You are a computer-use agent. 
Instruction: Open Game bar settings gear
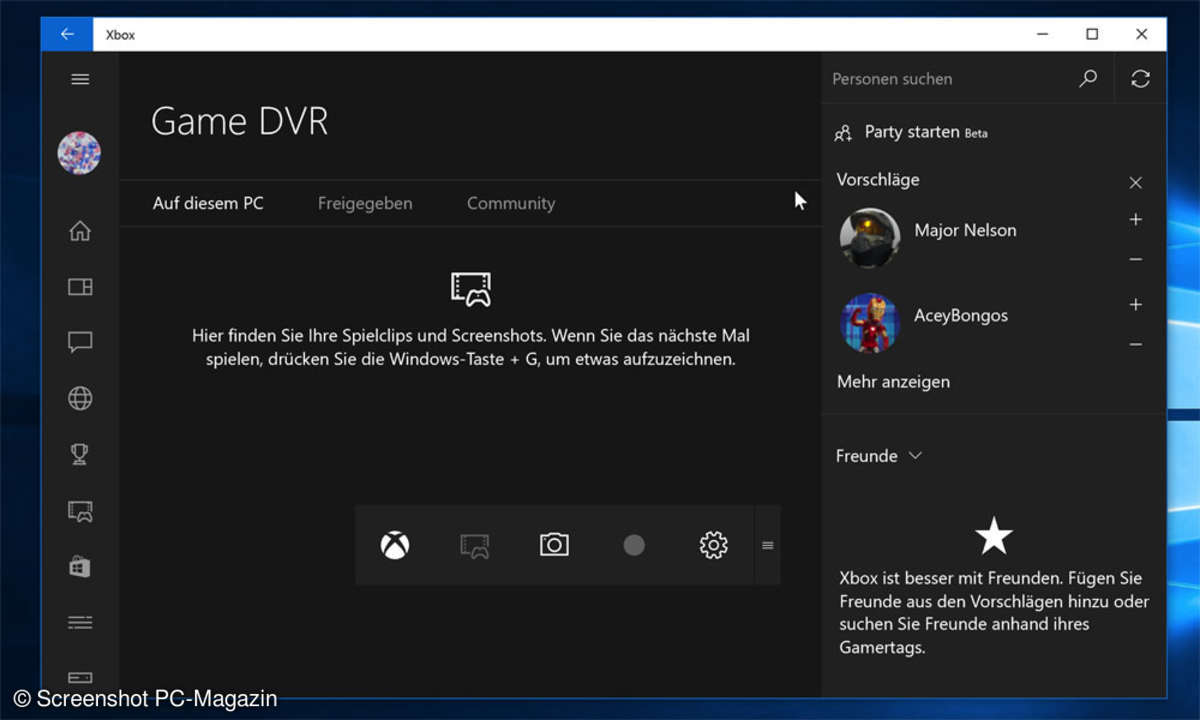tap(713, 545)
